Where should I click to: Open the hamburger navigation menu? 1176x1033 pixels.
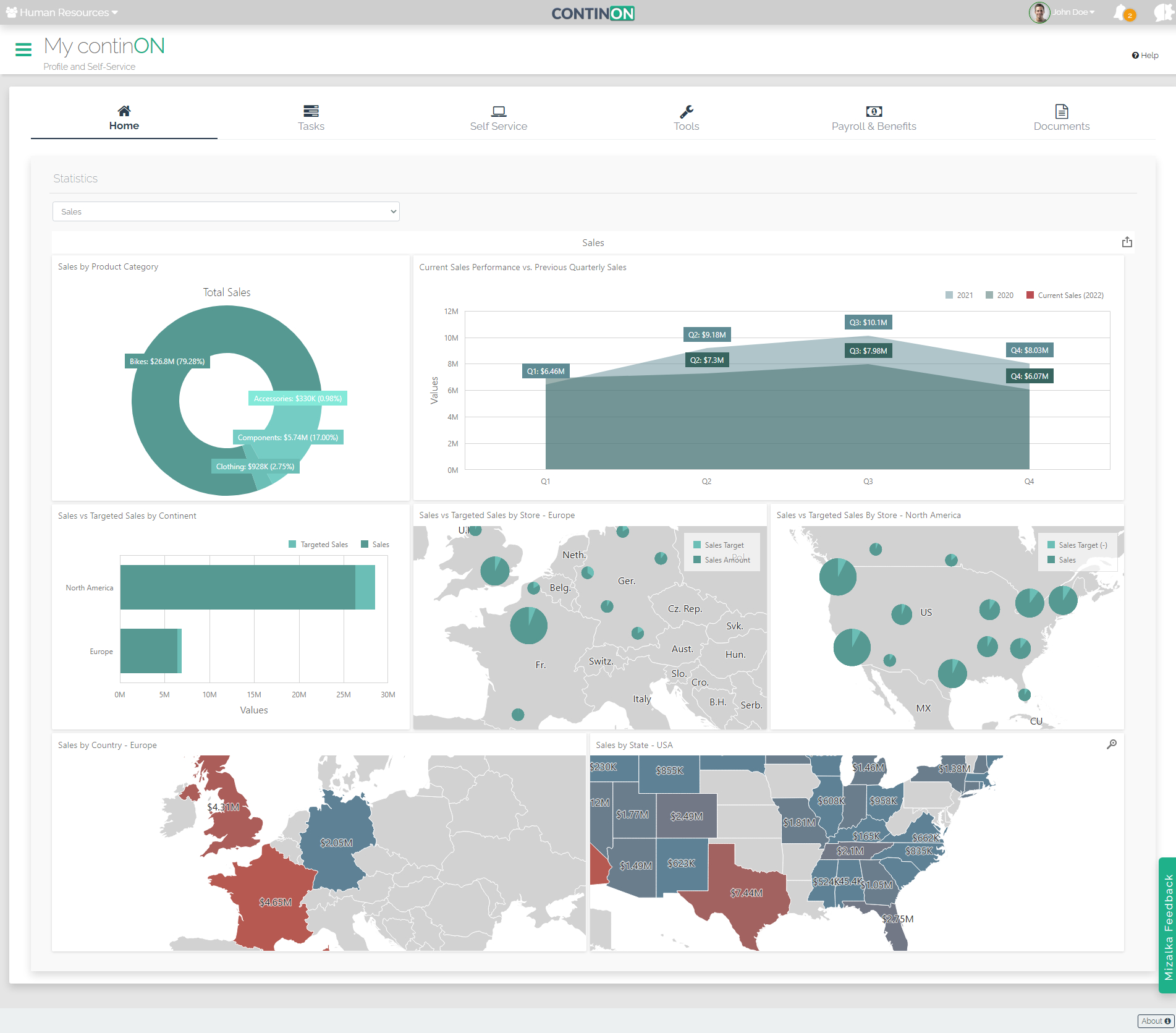[23, 49]
